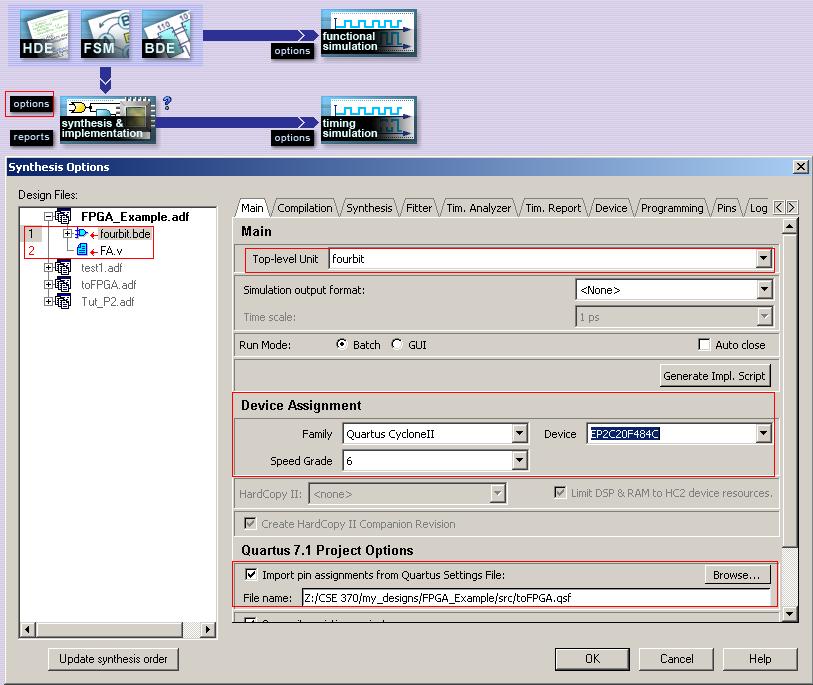Click the Help button
813x685 pixels.
760,659
